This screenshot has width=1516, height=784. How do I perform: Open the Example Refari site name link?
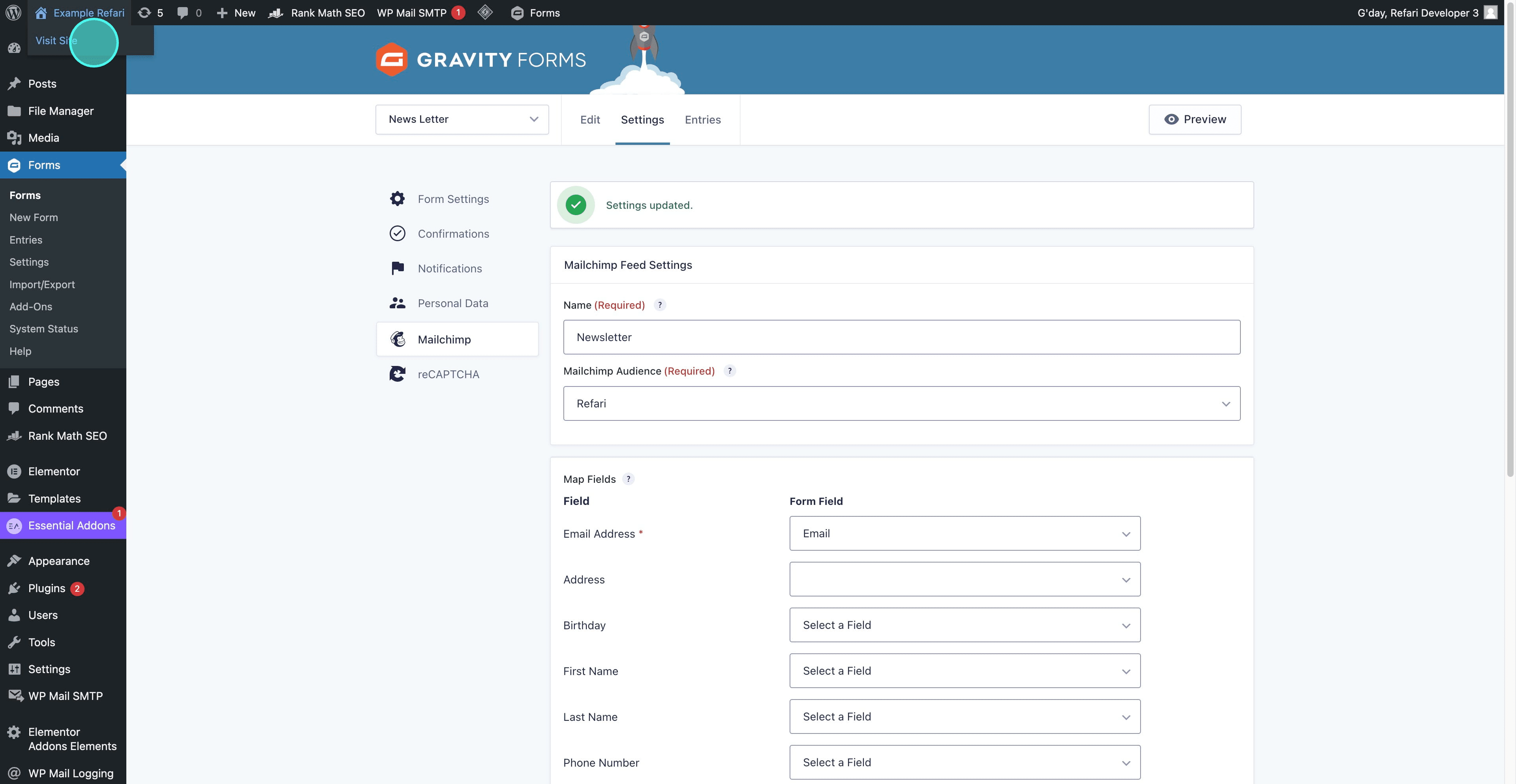(x=80, y=12)
